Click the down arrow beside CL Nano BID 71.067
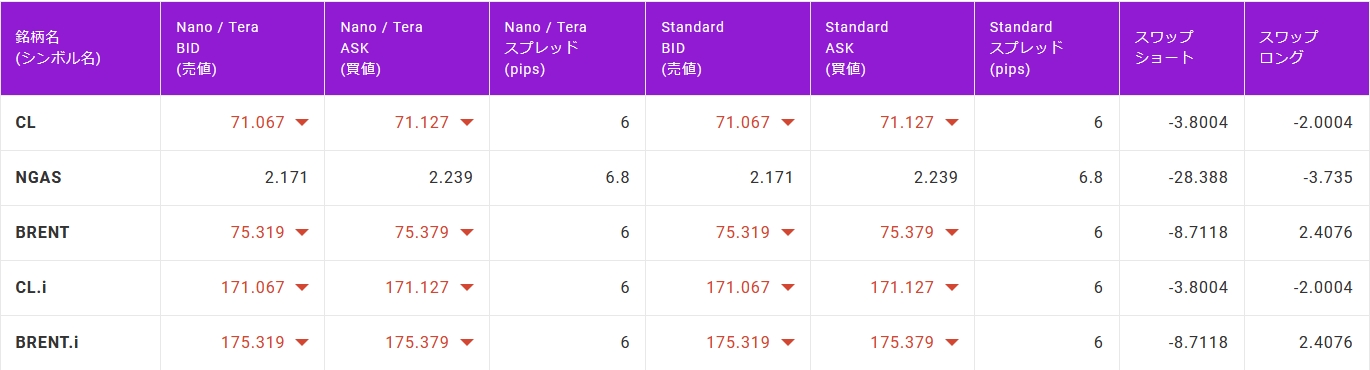 pos(302,123)
